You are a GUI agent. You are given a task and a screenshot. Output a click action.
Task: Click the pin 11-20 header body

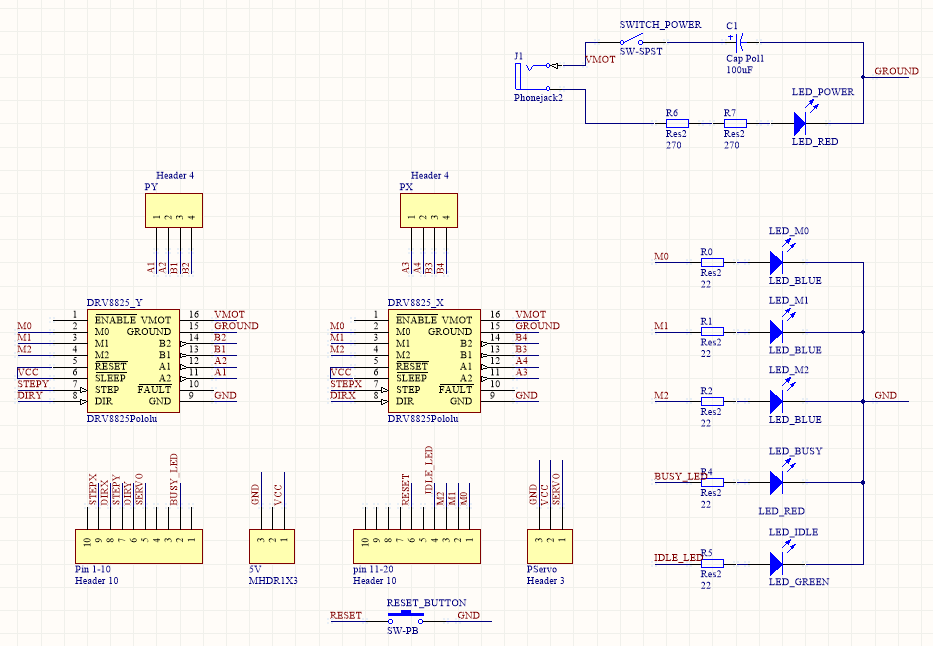click(416, 545)
